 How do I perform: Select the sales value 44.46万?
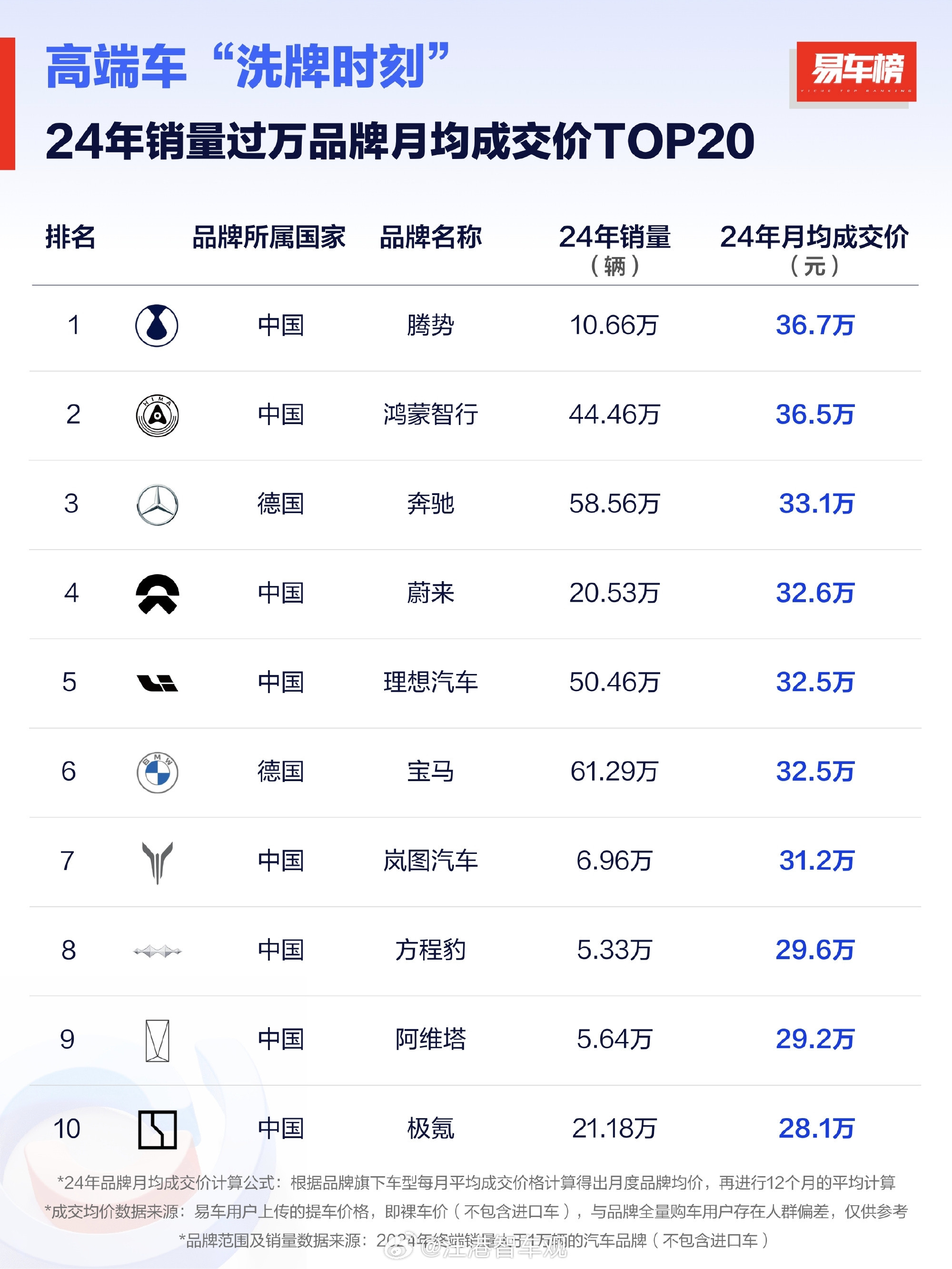614,414
